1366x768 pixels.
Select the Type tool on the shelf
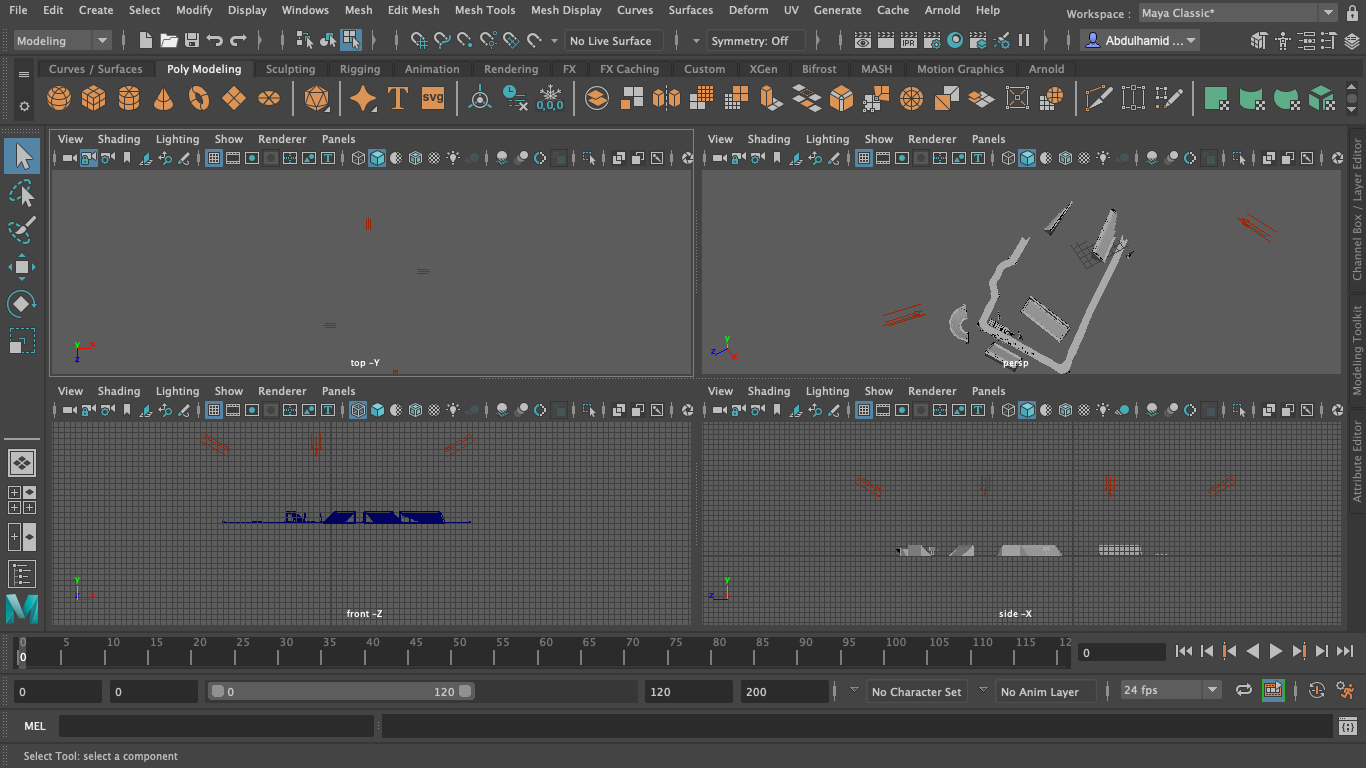click(399, 97)
